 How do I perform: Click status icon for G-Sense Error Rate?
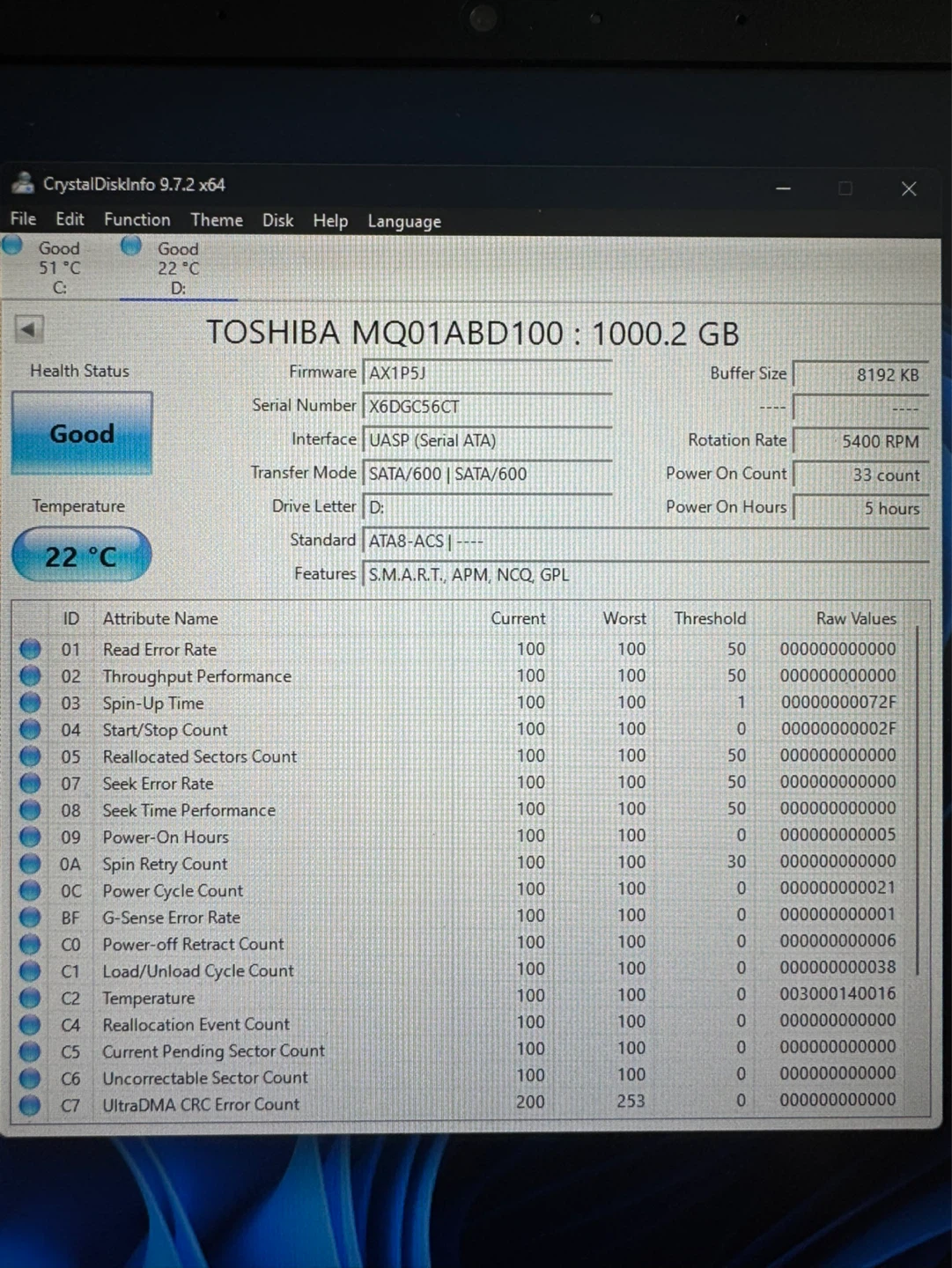30,918
